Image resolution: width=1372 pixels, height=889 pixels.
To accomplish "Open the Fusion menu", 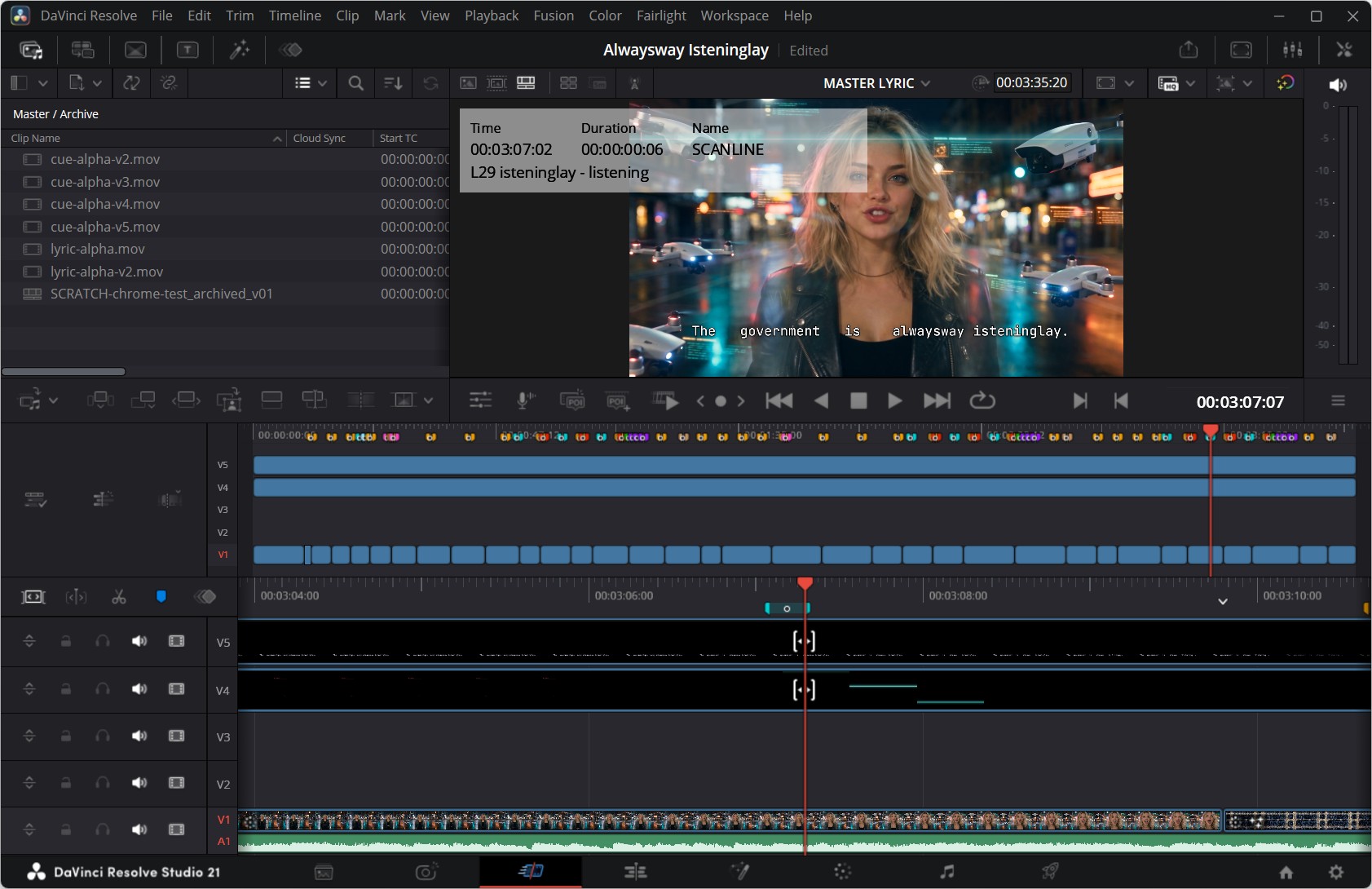I will pyautogui.click(x=554, y=15).
